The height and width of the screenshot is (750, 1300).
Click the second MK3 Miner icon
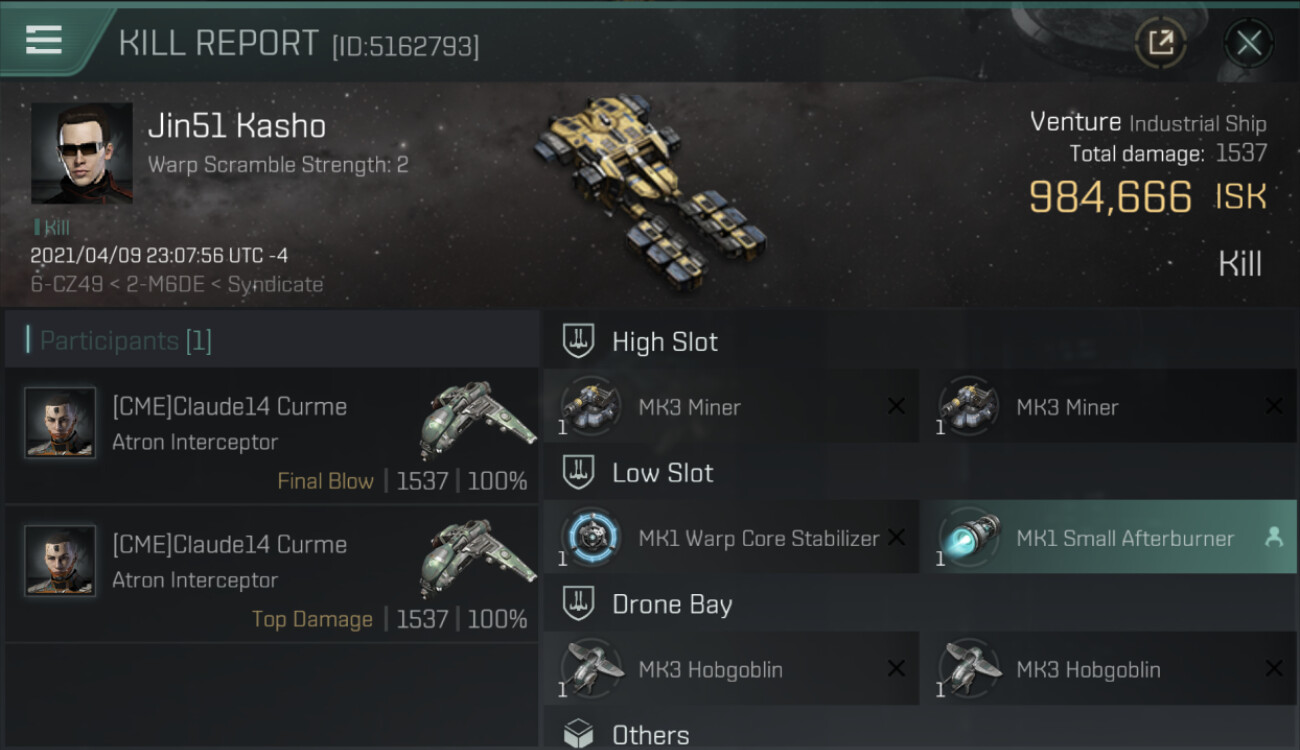(967, 406)
